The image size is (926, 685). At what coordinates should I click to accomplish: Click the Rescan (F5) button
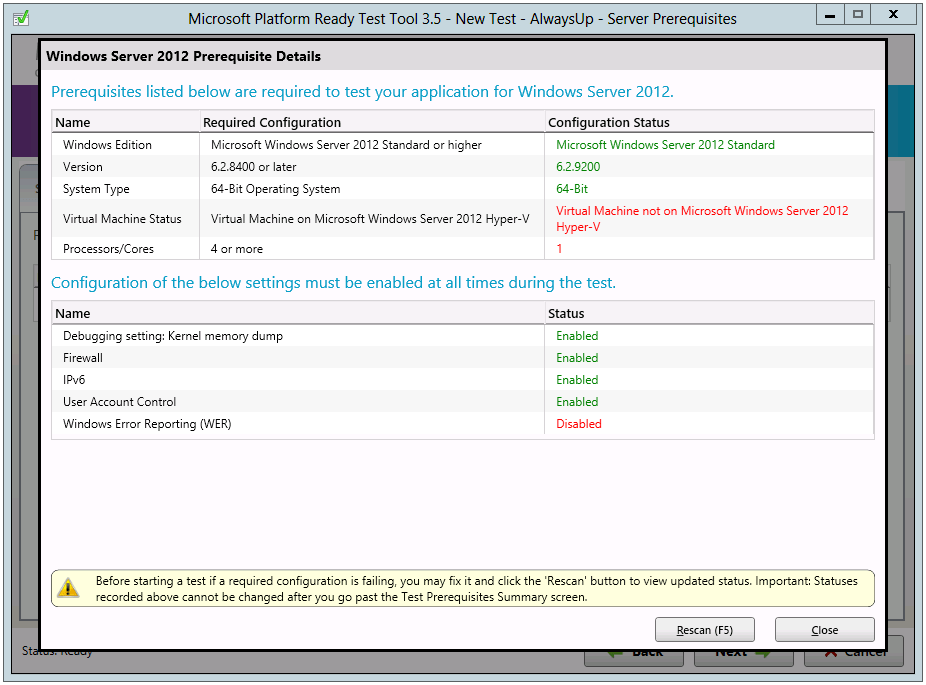[x=704, y=629]
